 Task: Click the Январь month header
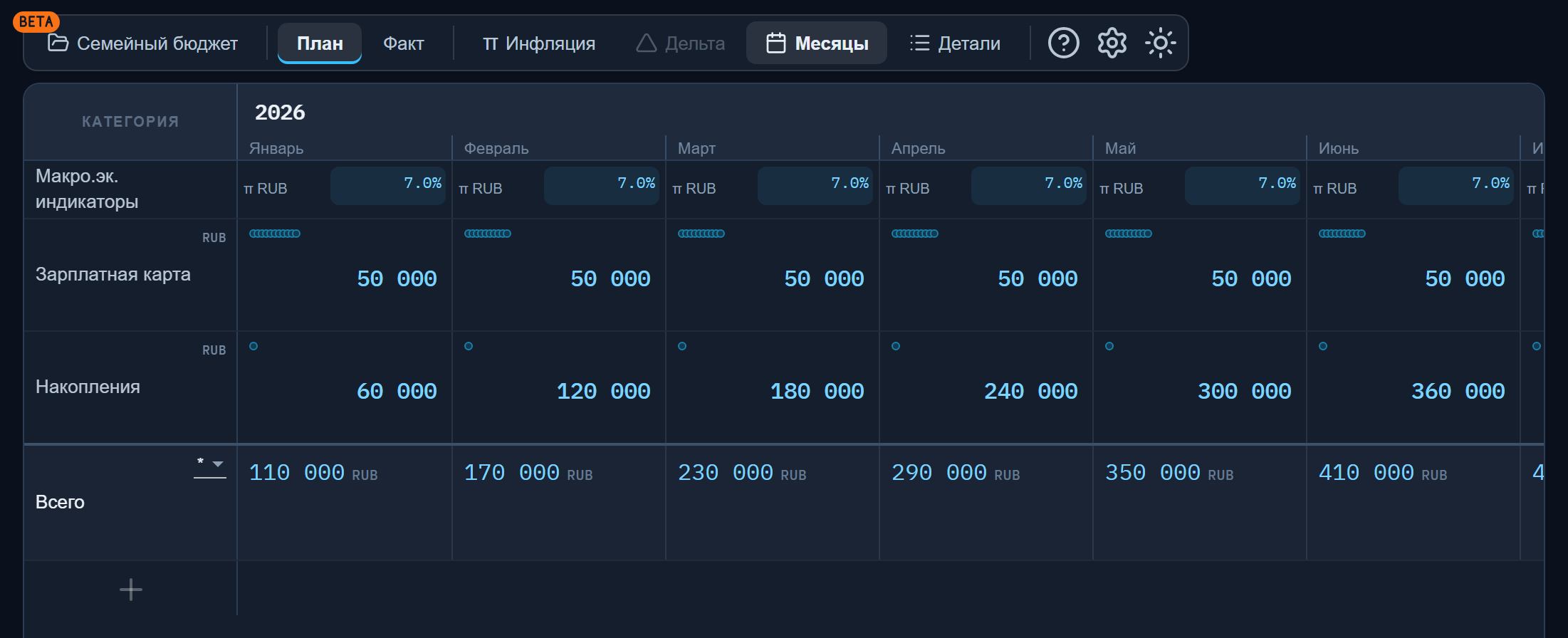tap(276, 148)
